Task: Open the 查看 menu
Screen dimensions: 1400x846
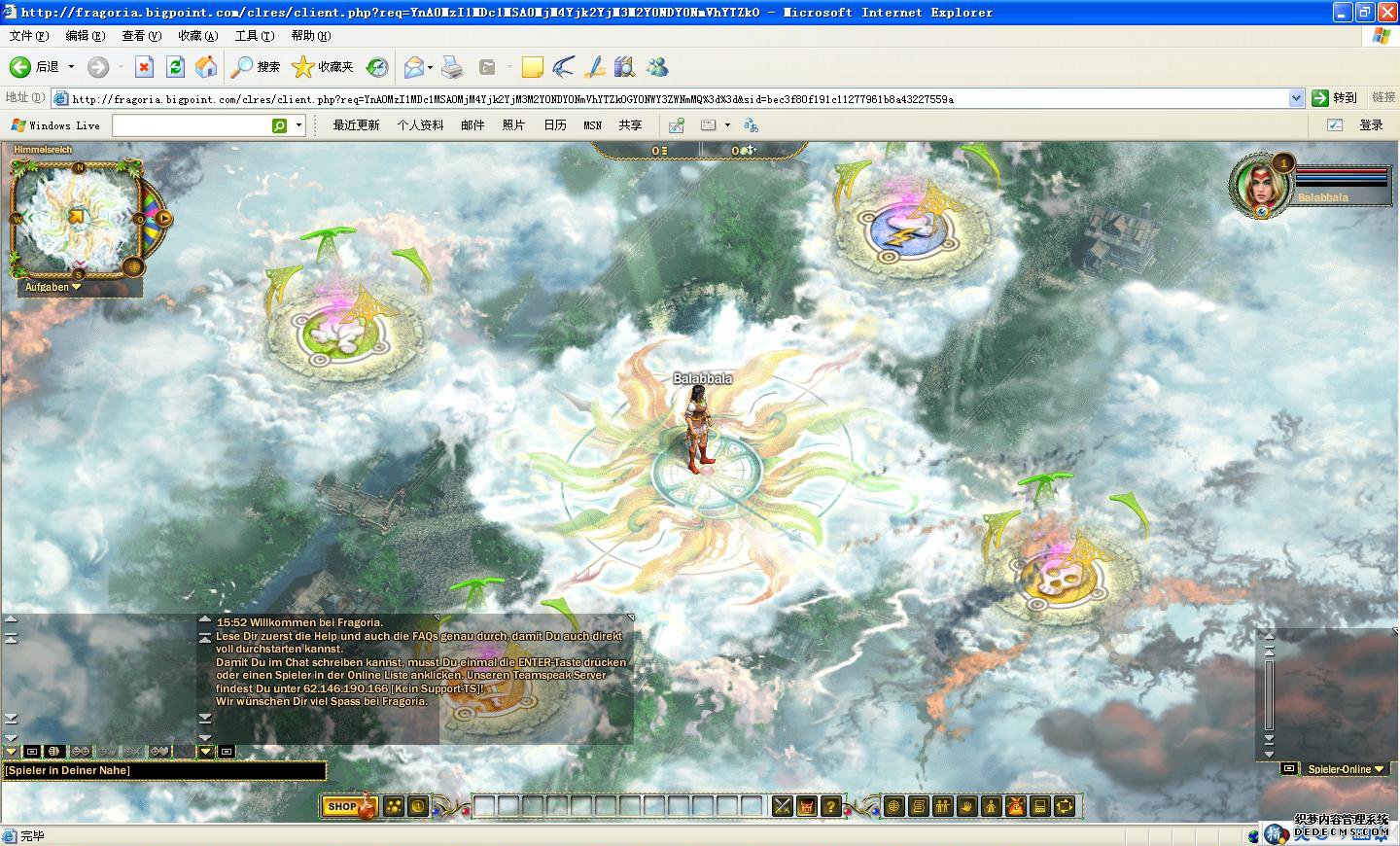Action: tap(141, 36)
